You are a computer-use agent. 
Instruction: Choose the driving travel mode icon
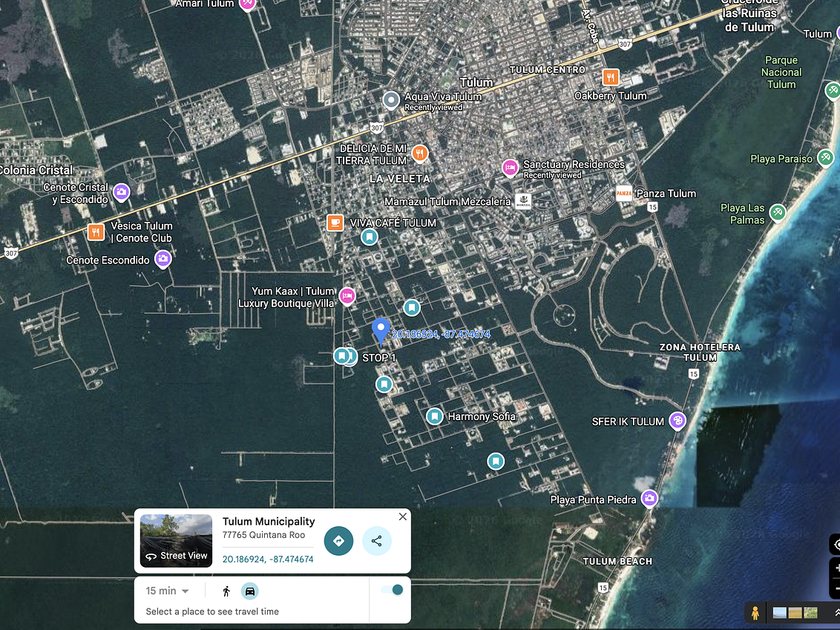[250, 591]
